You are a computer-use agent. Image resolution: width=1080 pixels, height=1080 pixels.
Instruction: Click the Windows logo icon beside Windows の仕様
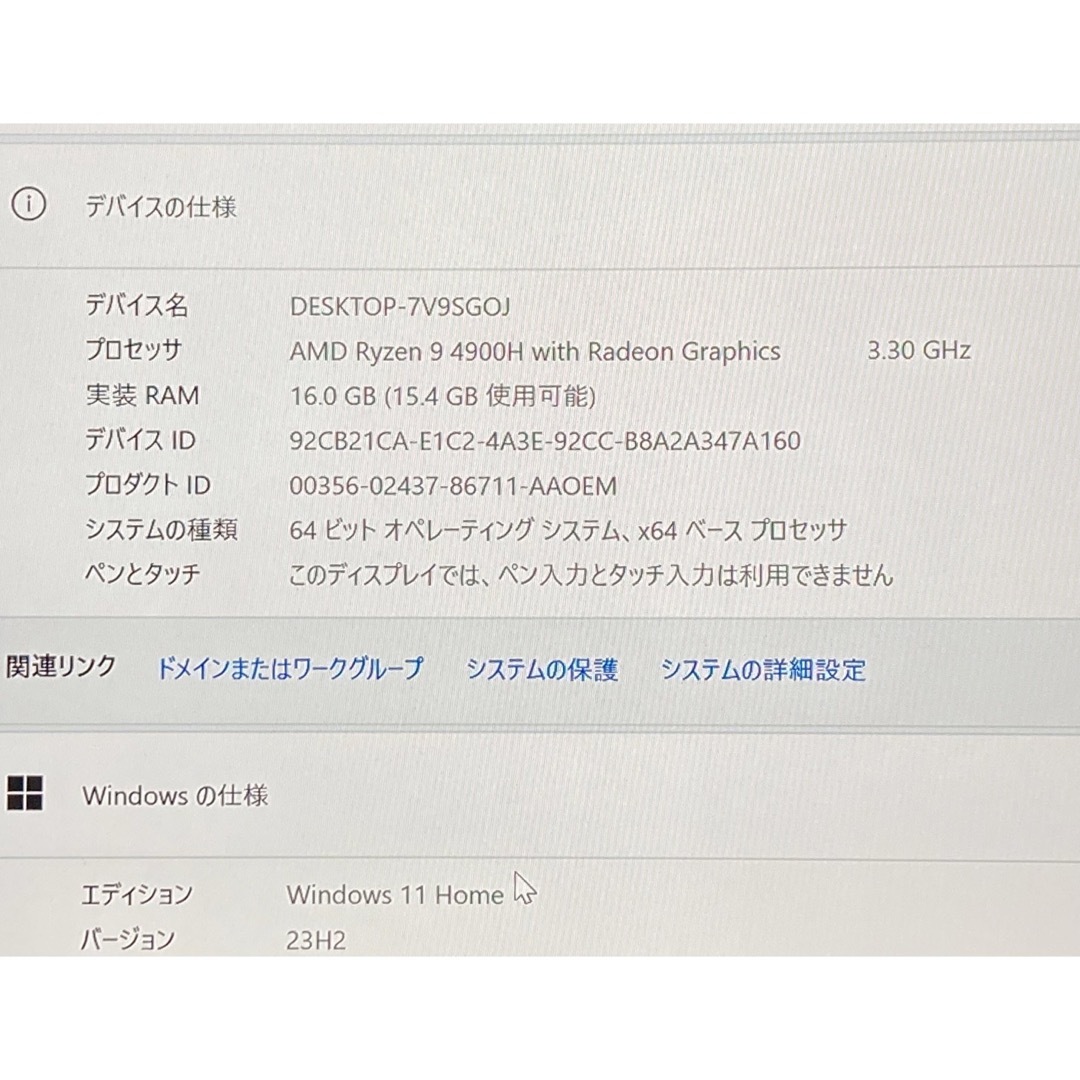tap(25, 793)
